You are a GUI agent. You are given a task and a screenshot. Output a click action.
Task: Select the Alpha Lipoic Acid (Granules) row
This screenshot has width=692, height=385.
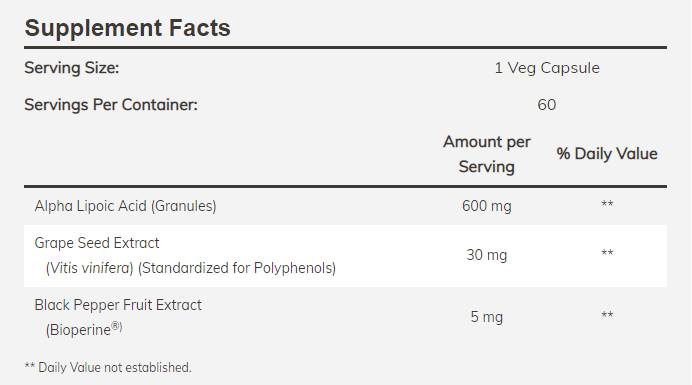(346, 206)
